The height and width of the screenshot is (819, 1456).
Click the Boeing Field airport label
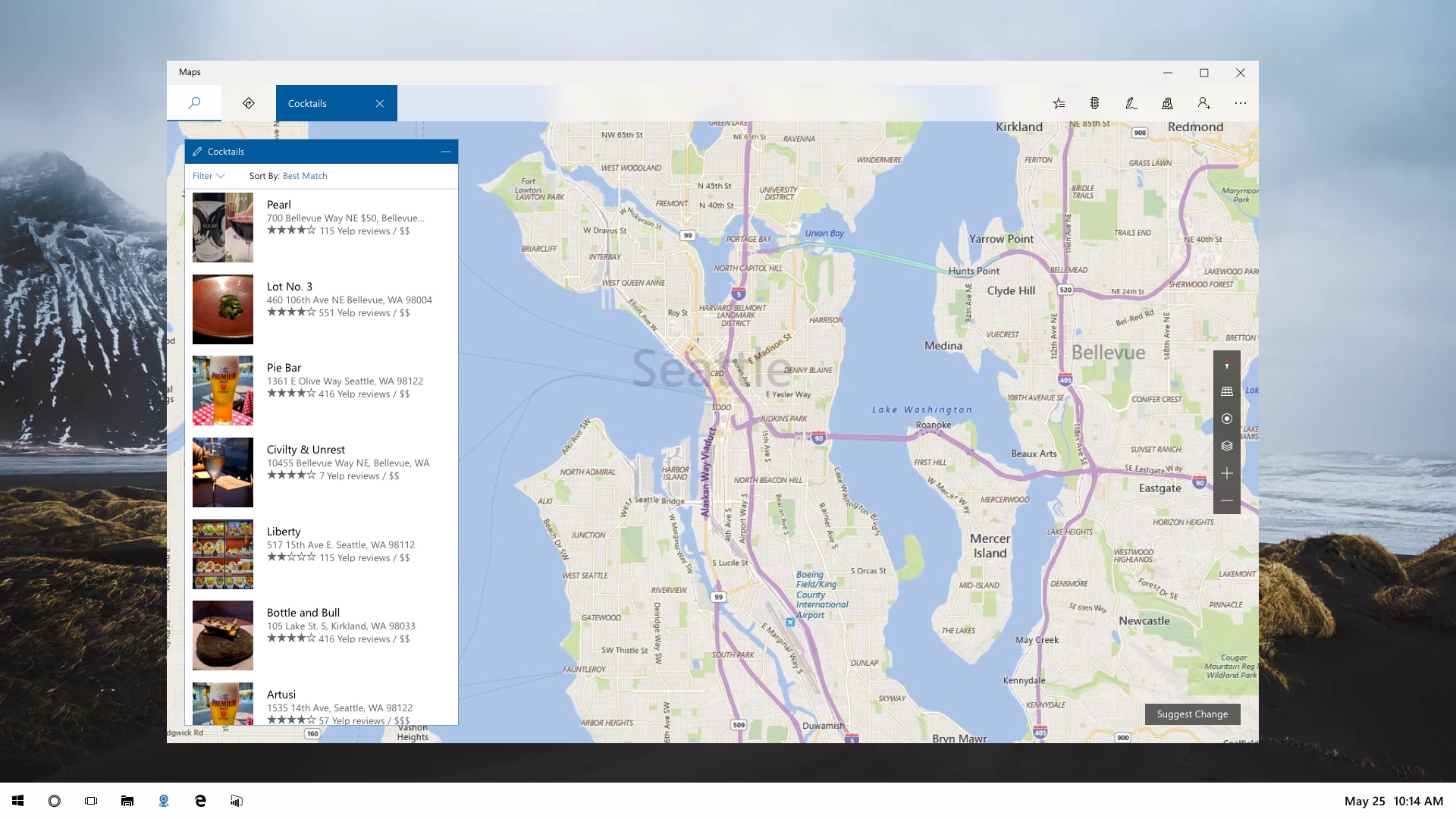(x=822, y=595)
